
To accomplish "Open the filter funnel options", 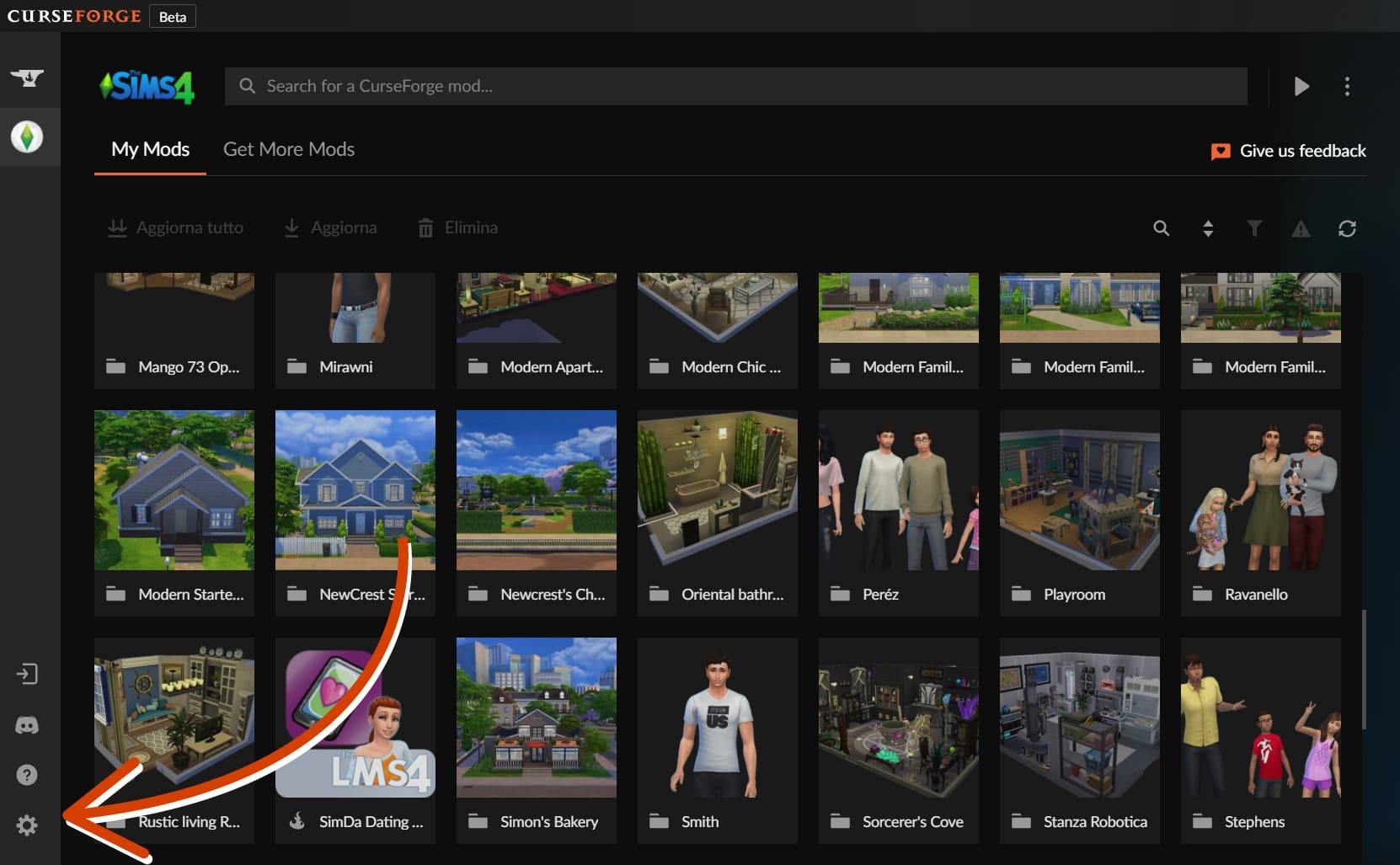I will pos(1254,228).
